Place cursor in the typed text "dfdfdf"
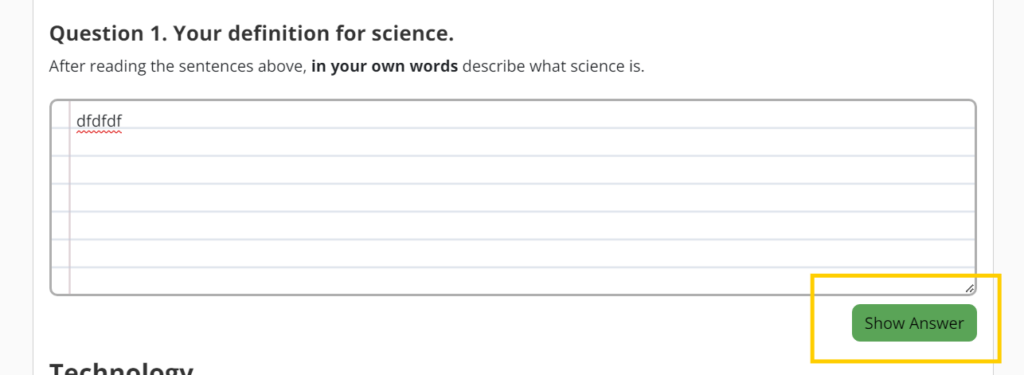Image resolution: width=1024 pixels, height=375 pixels. 99,121
